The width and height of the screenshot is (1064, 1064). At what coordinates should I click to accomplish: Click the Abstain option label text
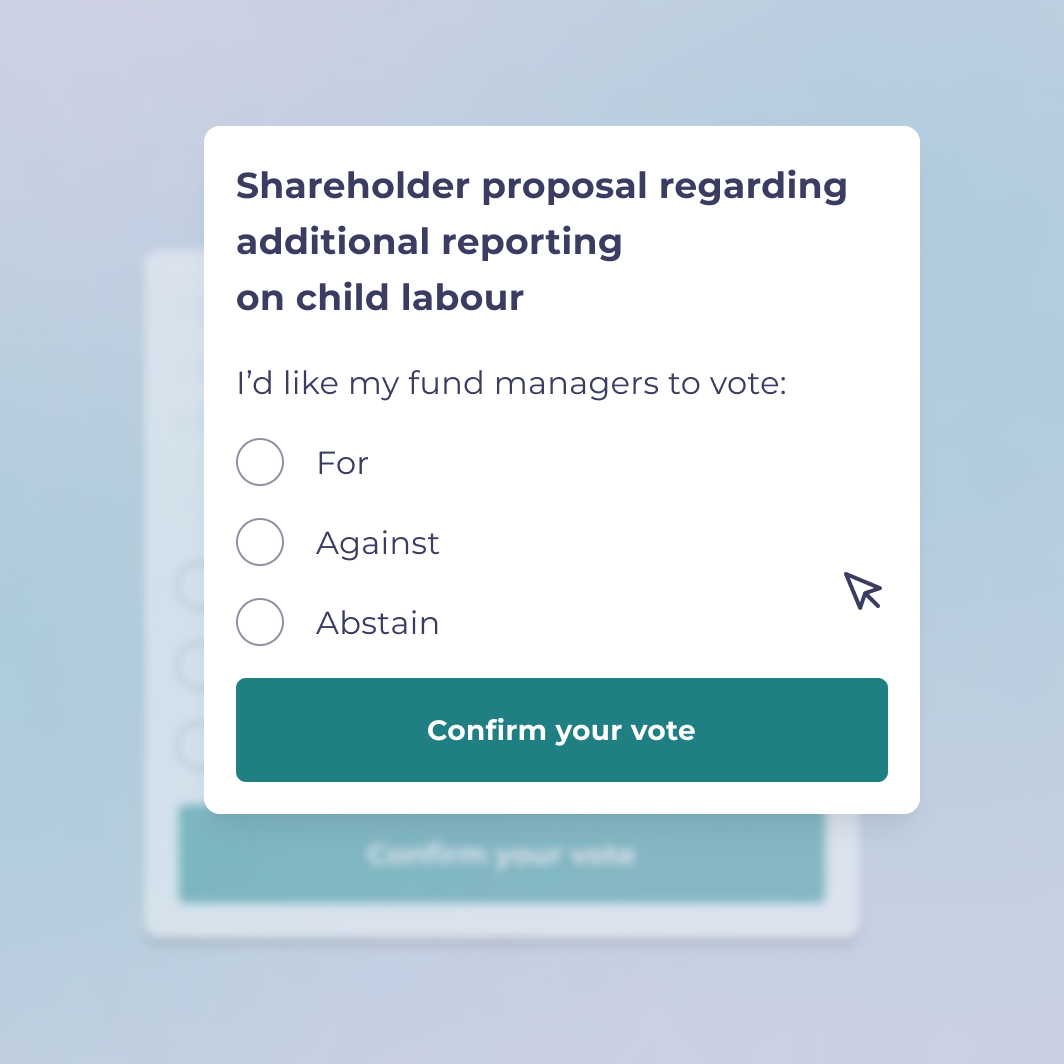point(378,622)
